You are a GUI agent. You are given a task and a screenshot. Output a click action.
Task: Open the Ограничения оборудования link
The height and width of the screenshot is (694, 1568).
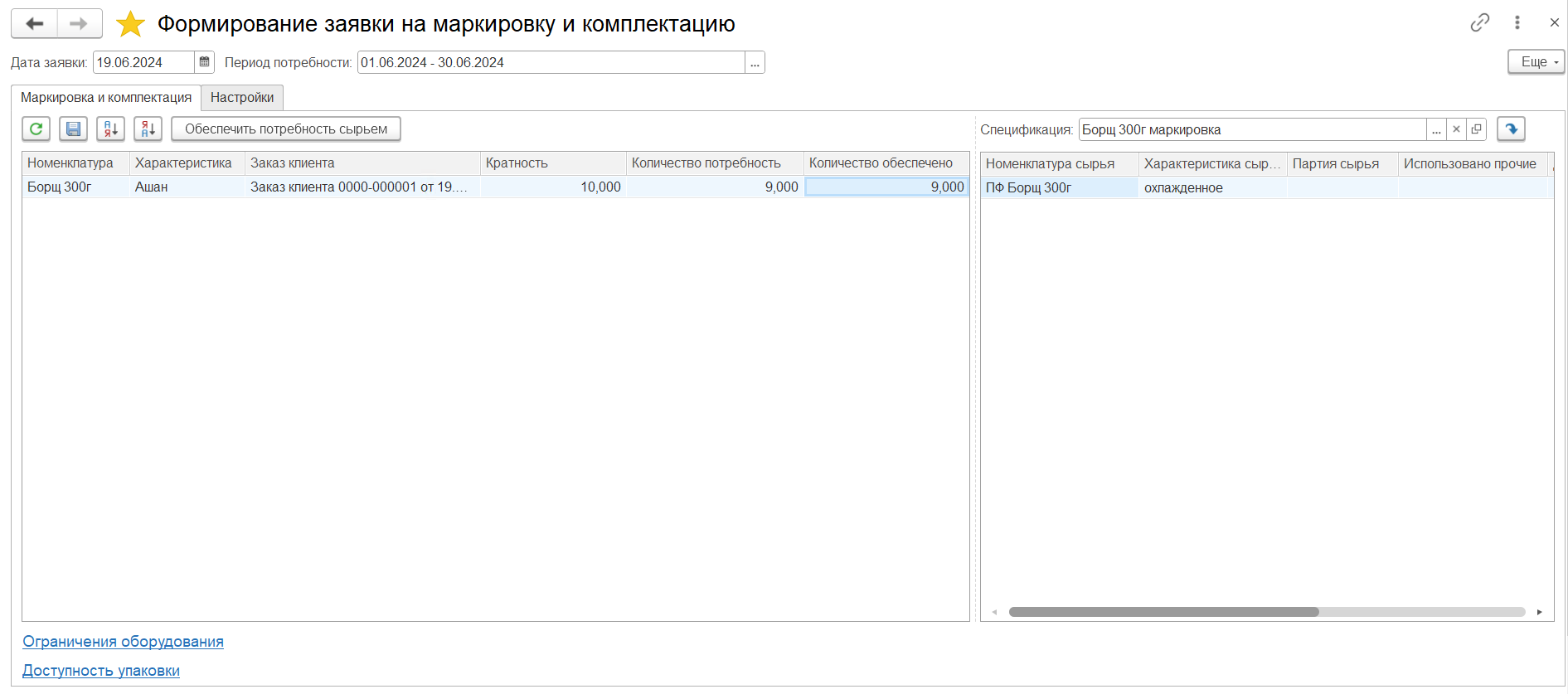pyautogui.click(x=123, y=642)
